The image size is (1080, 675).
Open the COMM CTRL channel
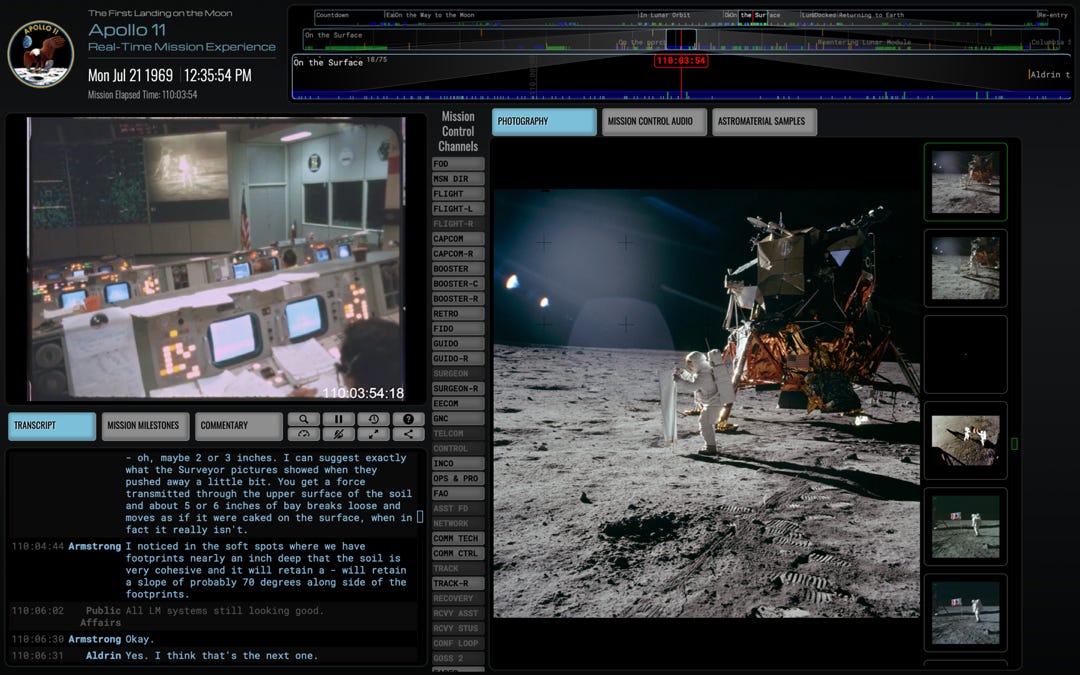458,554
